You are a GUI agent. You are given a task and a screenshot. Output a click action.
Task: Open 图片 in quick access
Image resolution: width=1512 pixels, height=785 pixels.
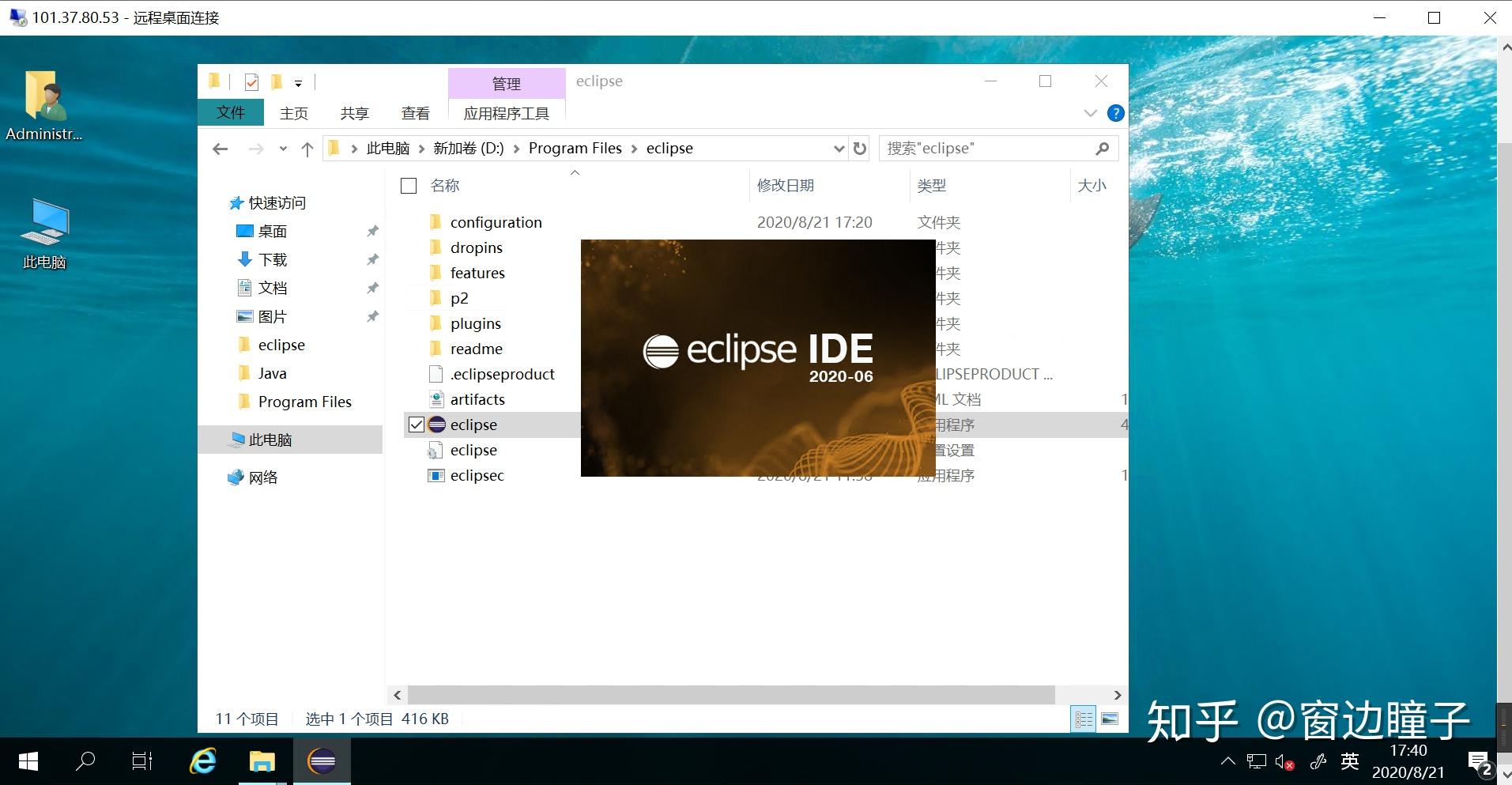click(273, 317)
